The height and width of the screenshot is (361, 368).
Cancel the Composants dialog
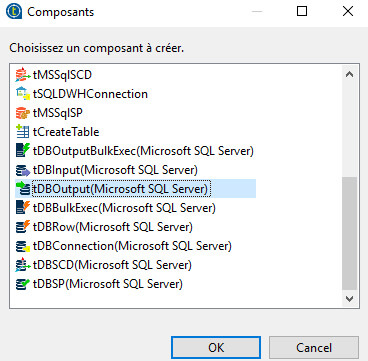point(314,348)
